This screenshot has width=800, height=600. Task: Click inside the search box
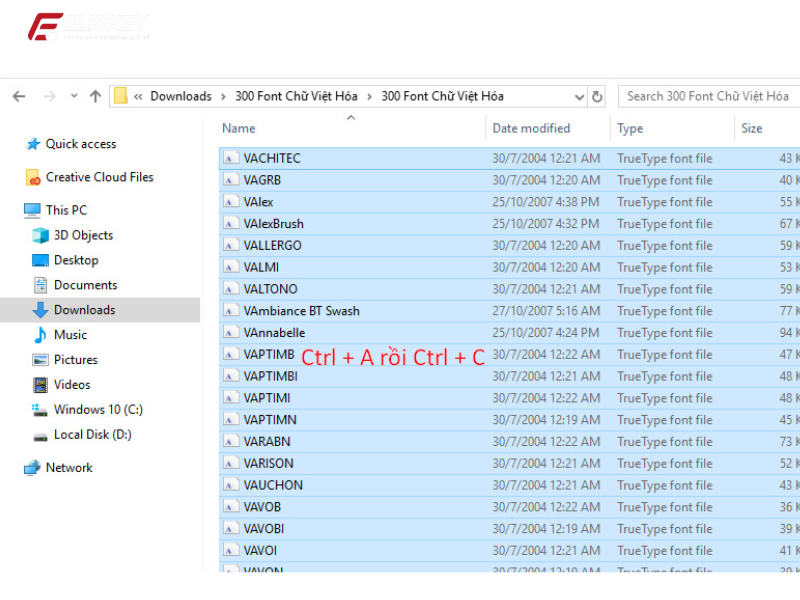710,96
